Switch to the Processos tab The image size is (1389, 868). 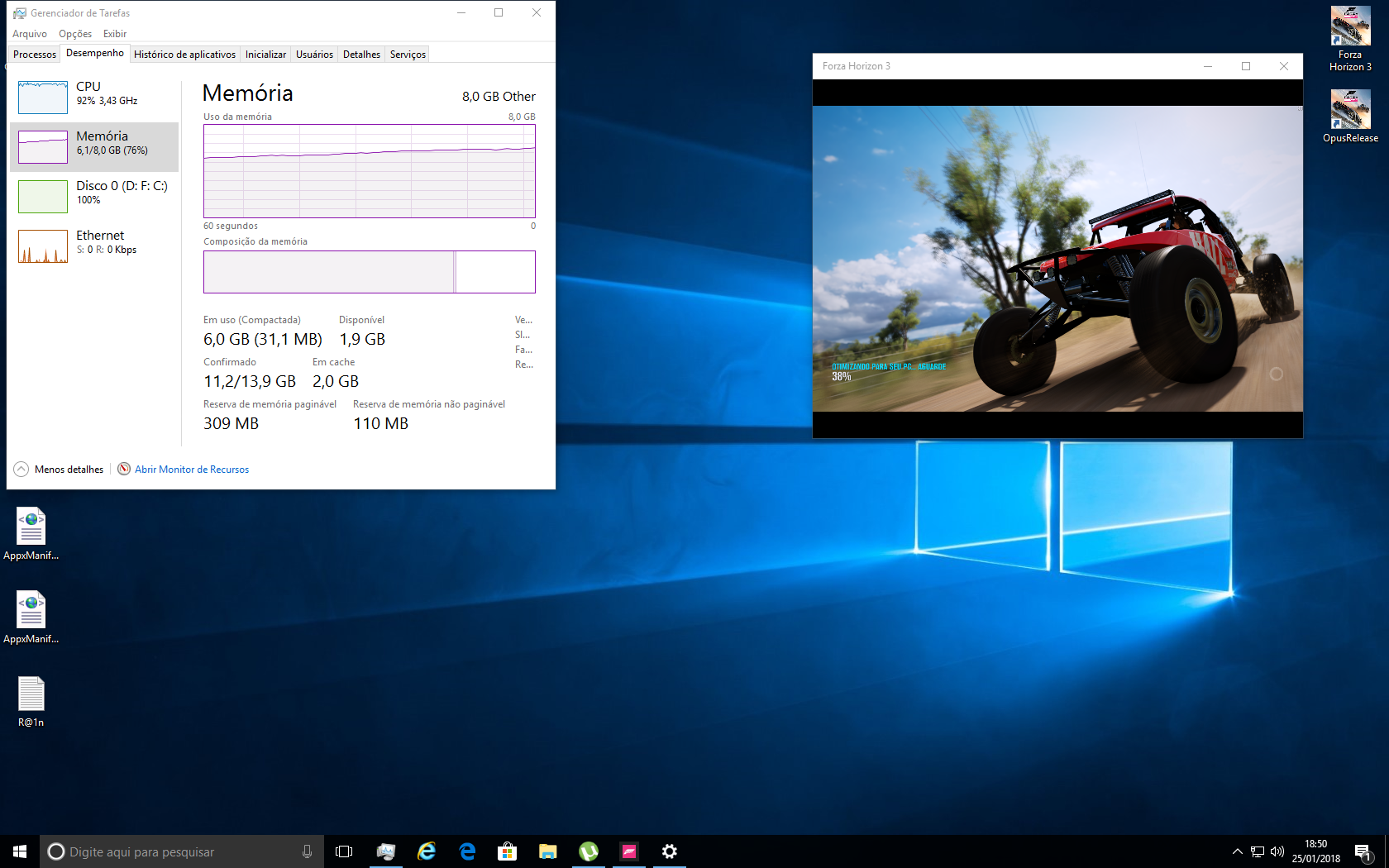[35, 55]
